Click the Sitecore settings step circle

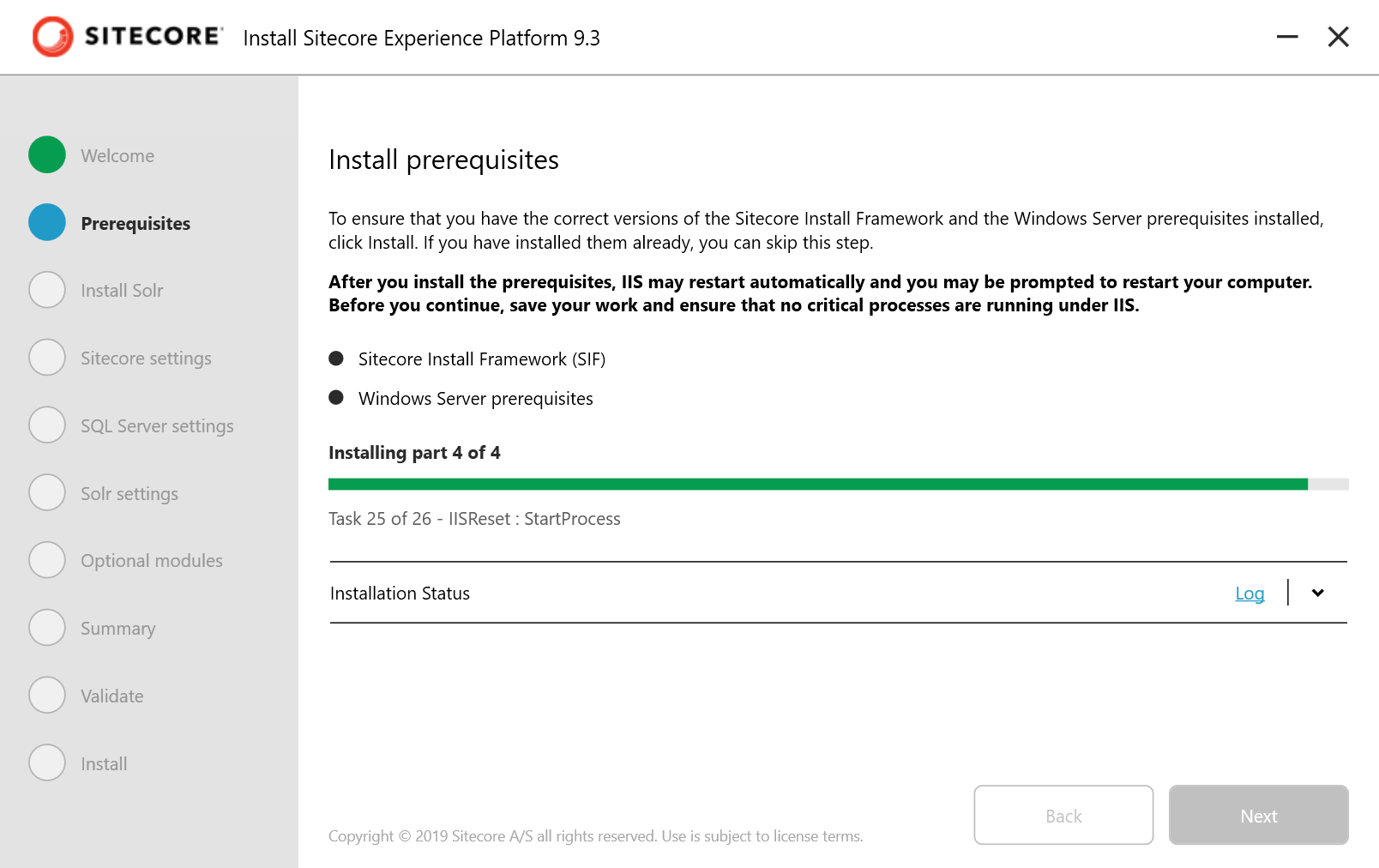[47, 358]
